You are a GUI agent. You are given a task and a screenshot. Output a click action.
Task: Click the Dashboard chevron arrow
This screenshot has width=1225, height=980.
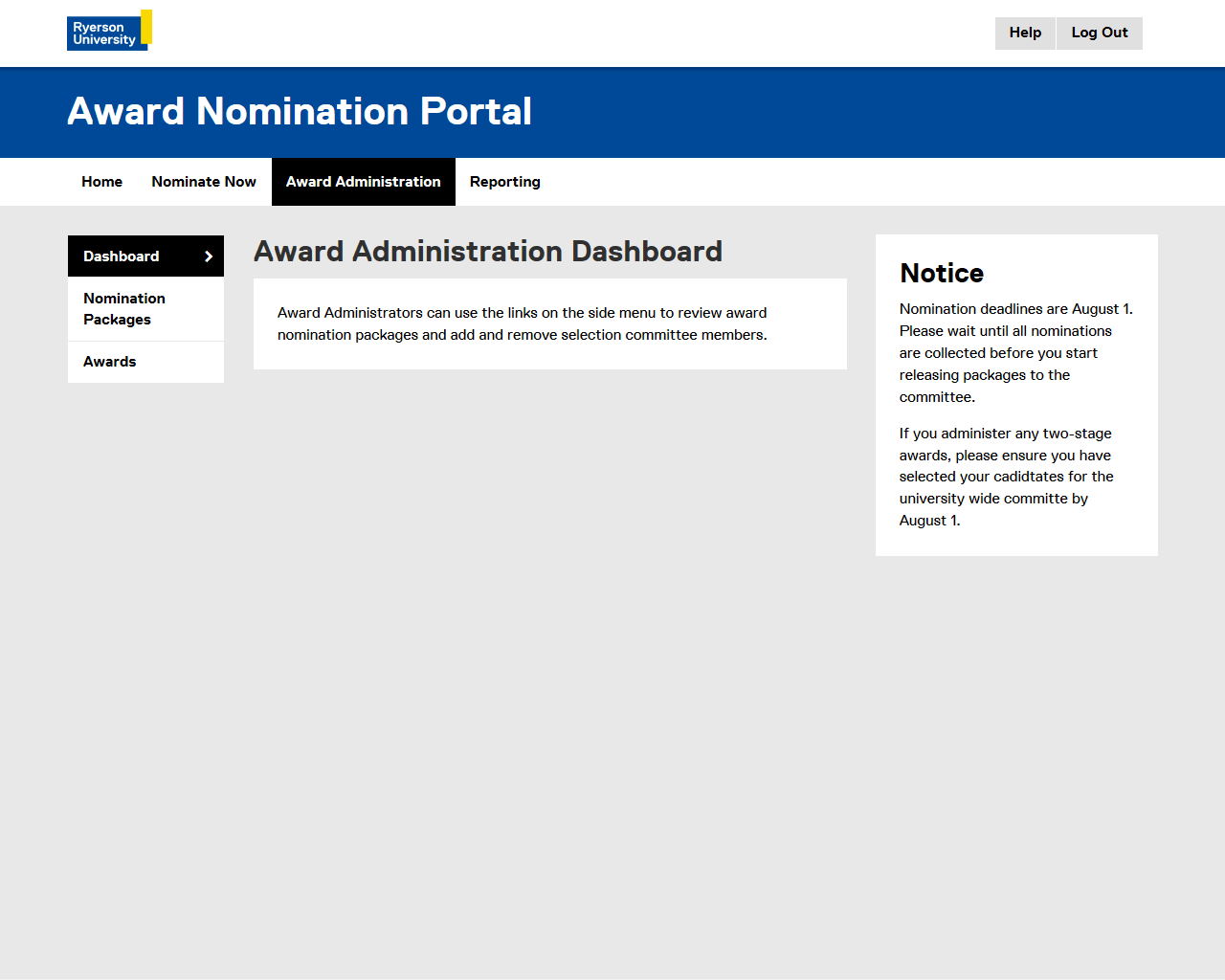(x=209, y=256)
